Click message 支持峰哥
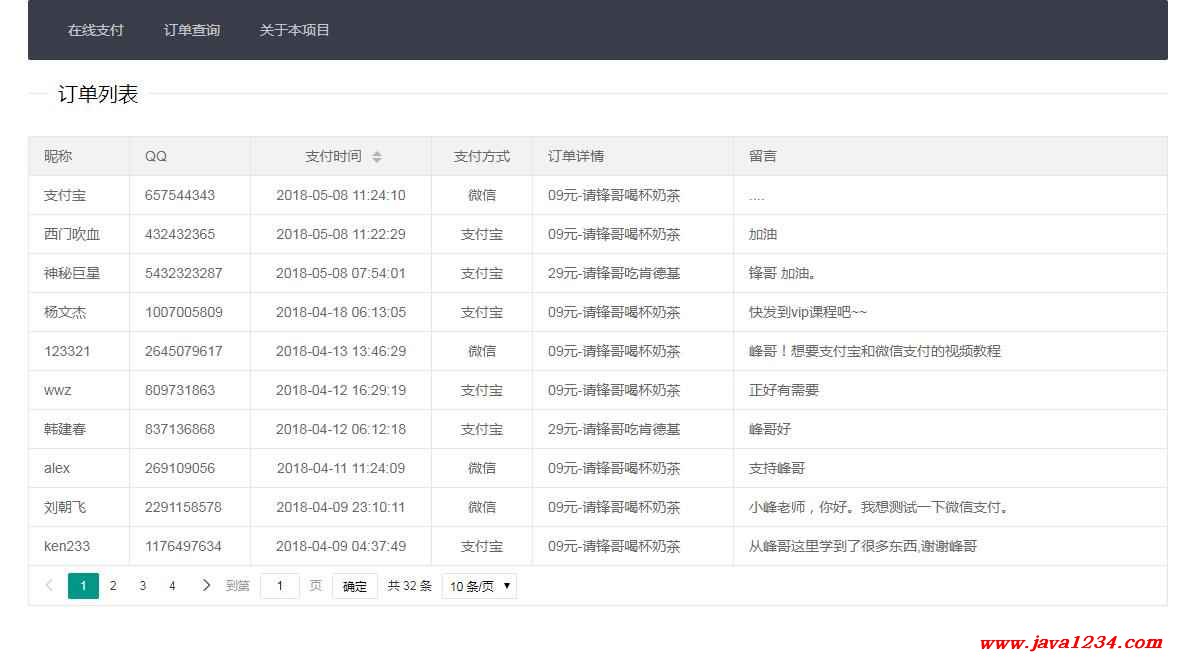The image size is (1177, 666). (x=777, y=469)
